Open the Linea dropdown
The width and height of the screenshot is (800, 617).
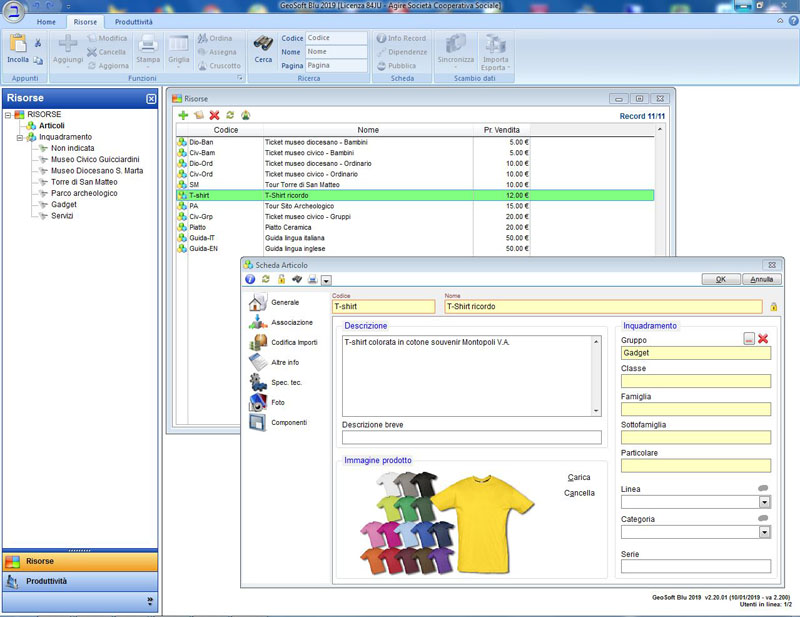tap(764, 502)
